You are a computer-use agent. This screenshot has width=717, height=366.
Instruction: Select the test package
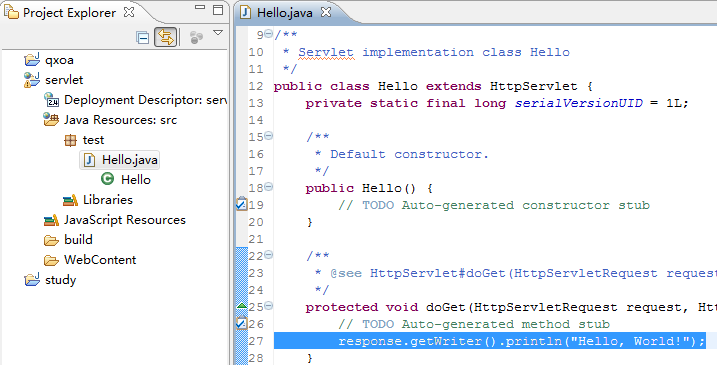coord(93,140)
